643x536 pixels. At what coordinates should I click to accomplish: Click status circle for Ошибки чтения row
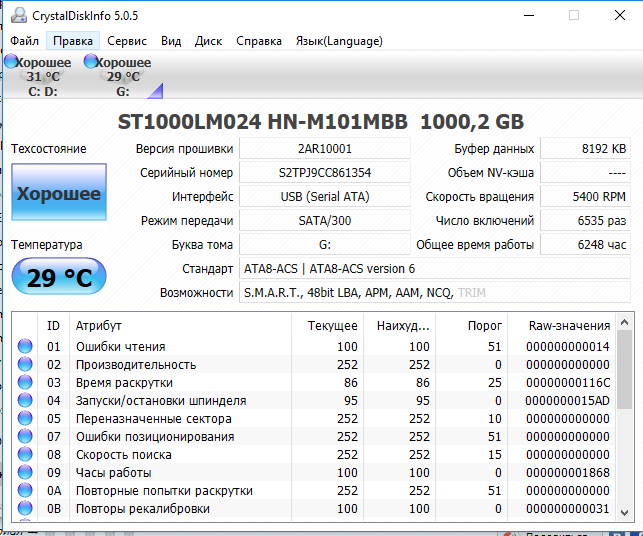[x=26, y=347]
